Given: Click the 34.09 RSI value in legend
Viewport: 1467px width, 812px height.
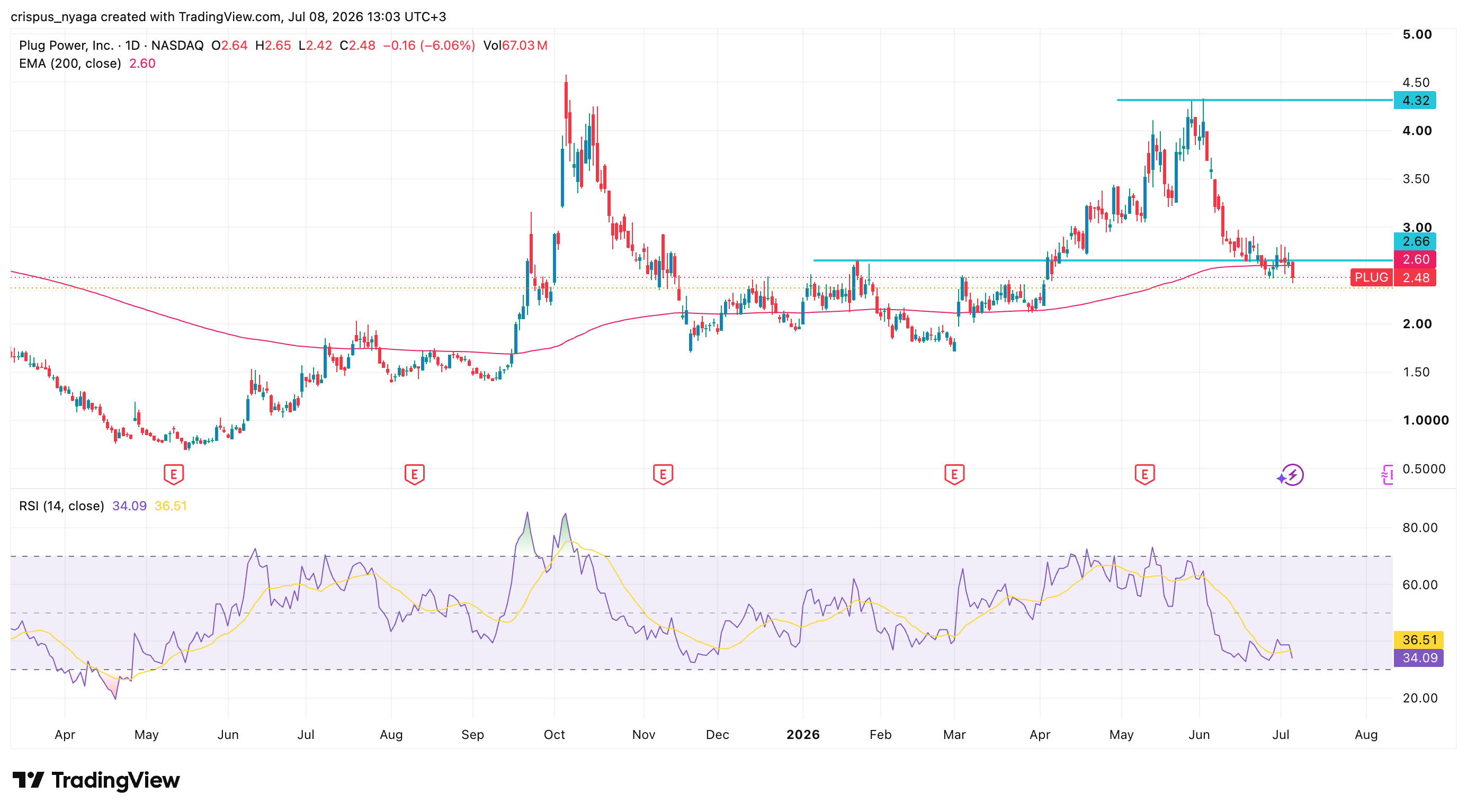Looking at the screenshot, I should [x=129, y=506].
